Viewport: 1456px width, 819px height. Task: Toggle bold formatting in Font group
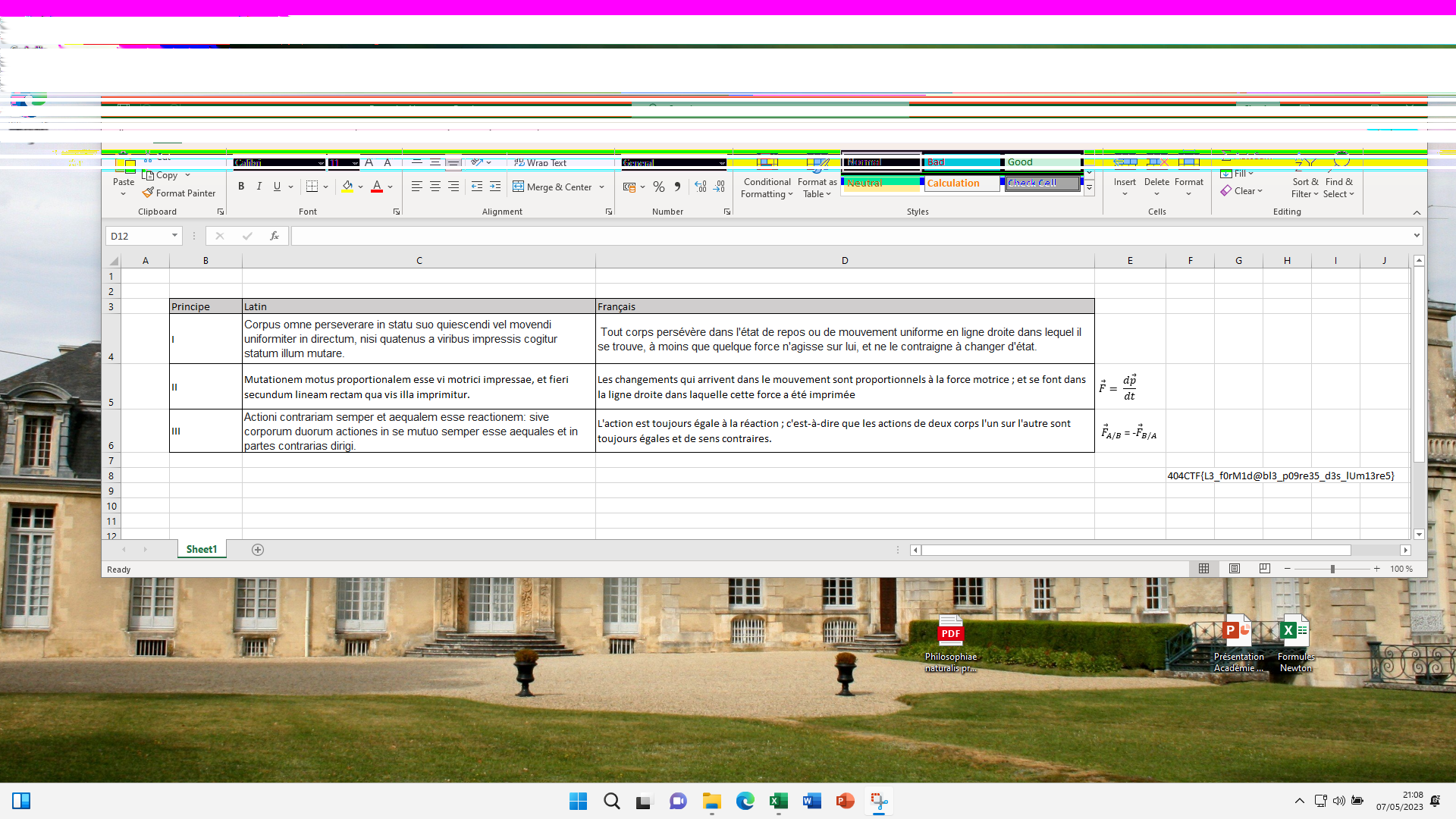click(241, 187)
